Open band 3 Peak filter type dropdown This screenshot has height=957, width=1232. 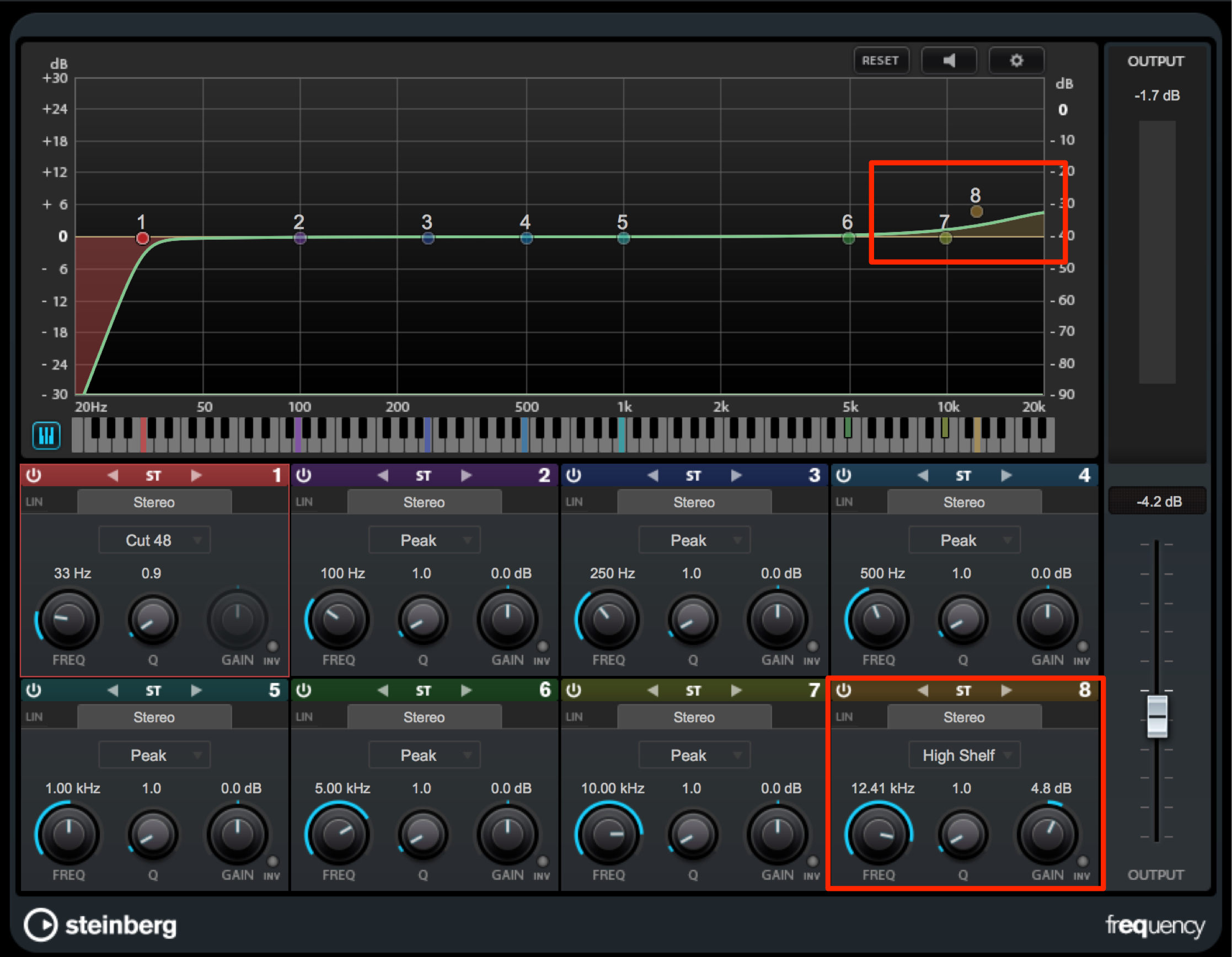tap(694, 540)
